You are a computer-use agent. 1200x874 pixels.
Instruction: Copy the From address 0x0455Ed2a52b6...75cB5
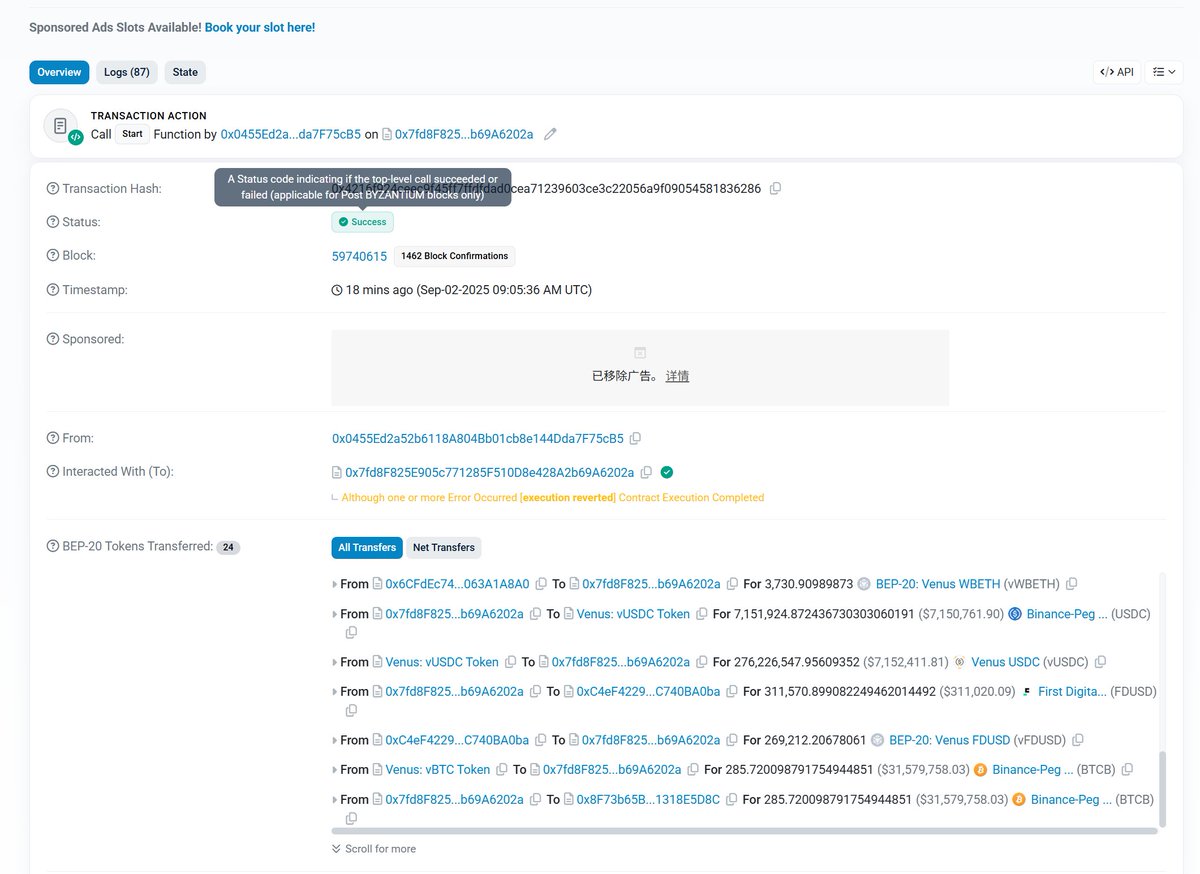click(636, 438)
